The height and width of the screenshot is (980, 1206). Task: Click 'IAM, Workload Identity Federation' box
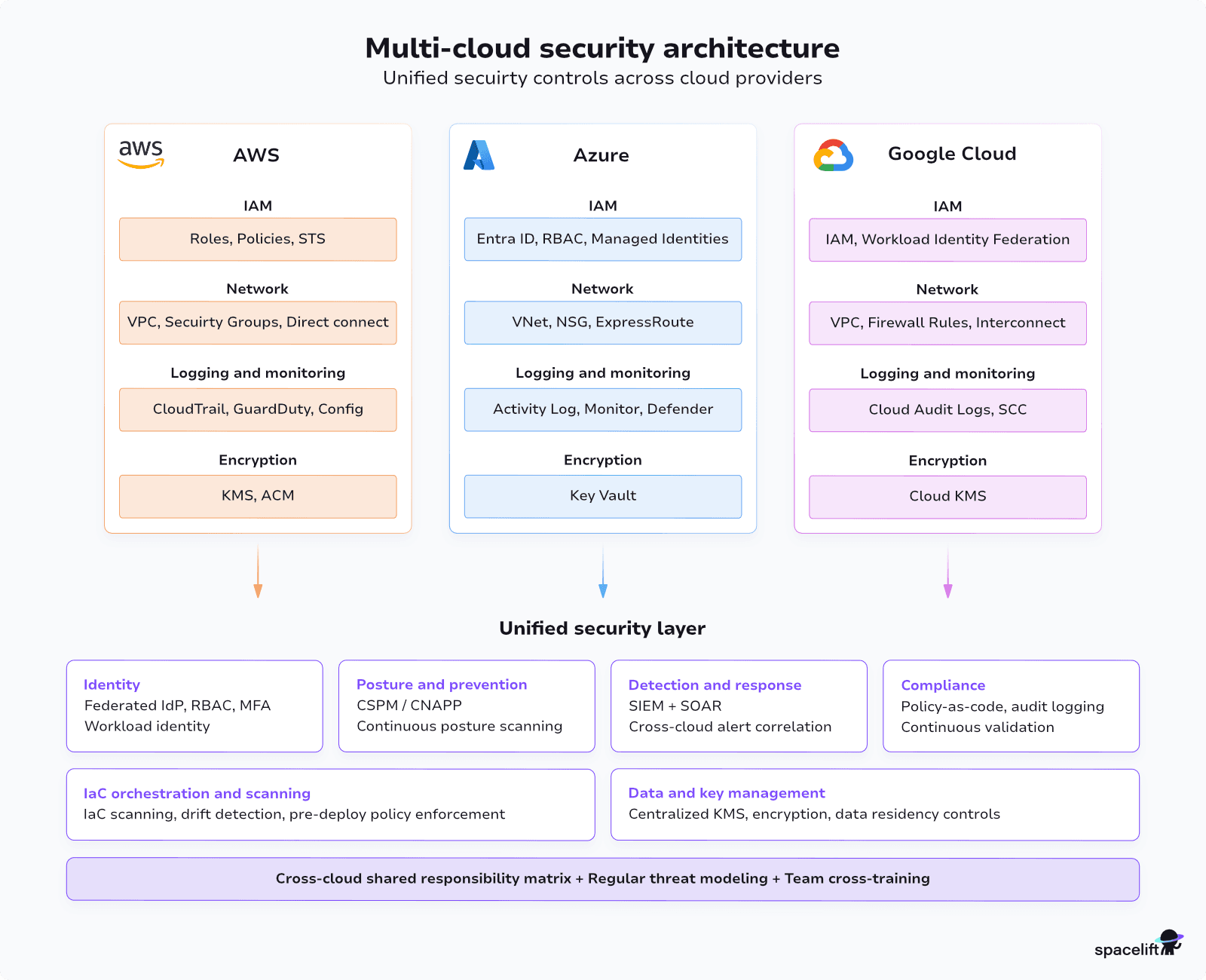(947, 240)
